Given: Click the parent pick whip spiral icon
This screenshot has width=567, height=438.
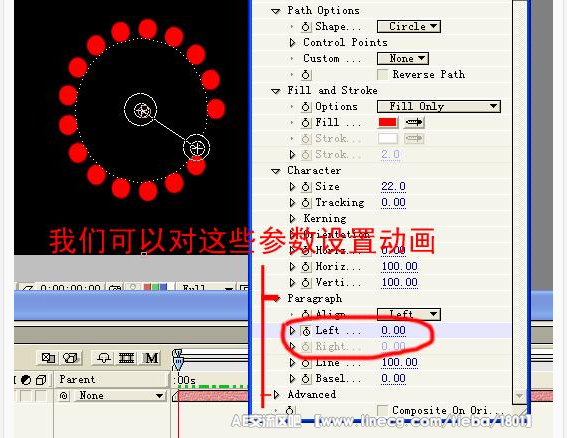Looking at the screenshot, I should (64, 396).
